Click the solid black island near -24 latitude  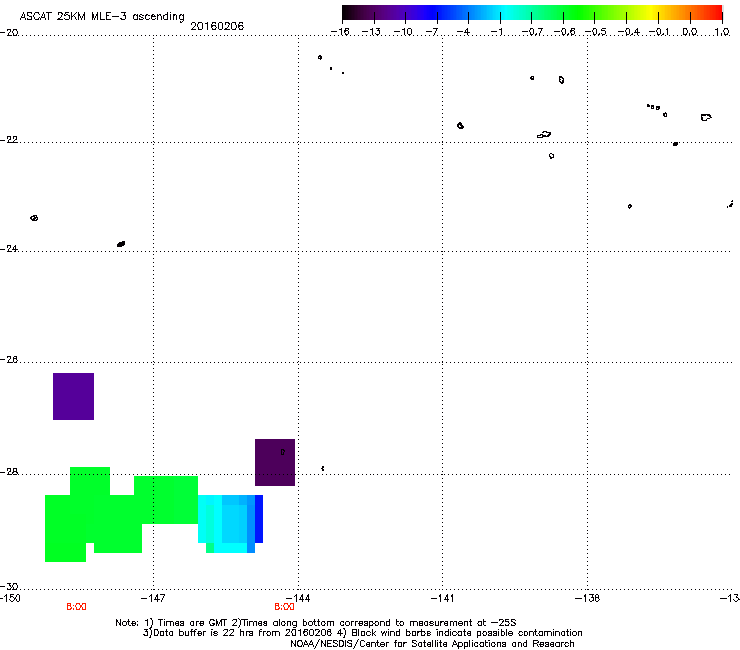coord(121,244)
